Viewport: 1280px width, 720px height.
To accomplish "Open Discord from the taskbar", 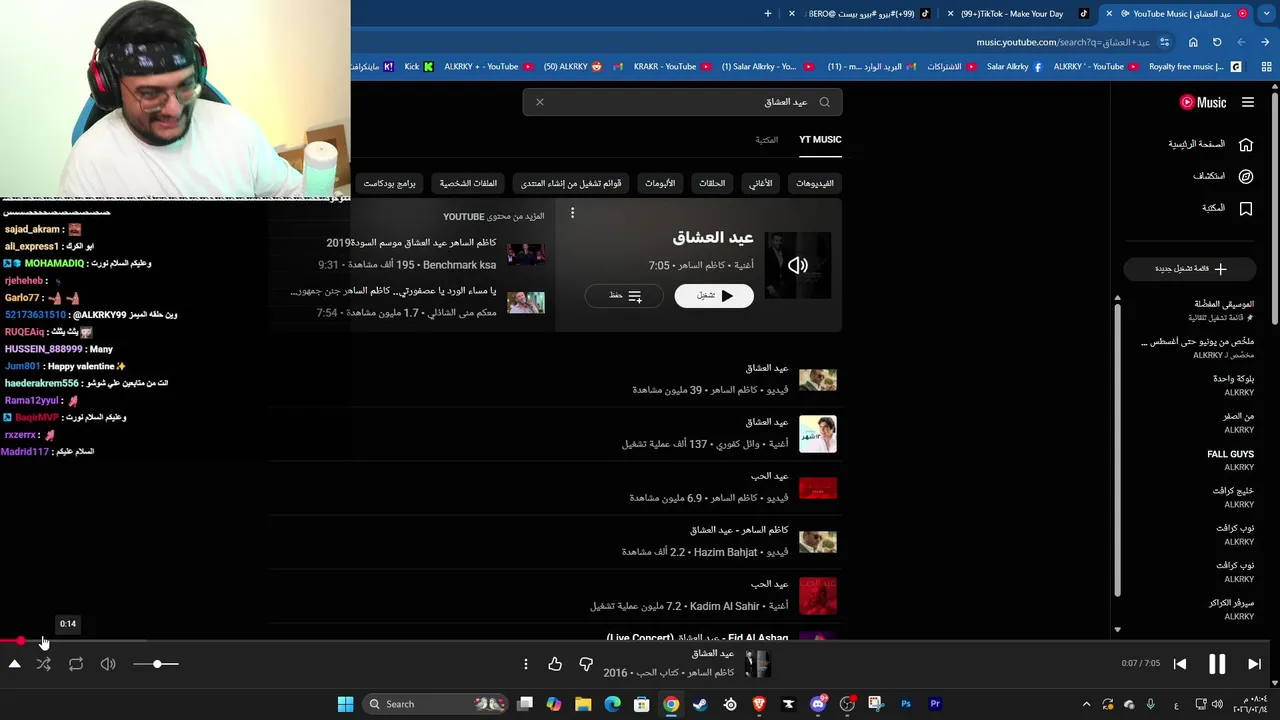I will click(x=818, y=704).
